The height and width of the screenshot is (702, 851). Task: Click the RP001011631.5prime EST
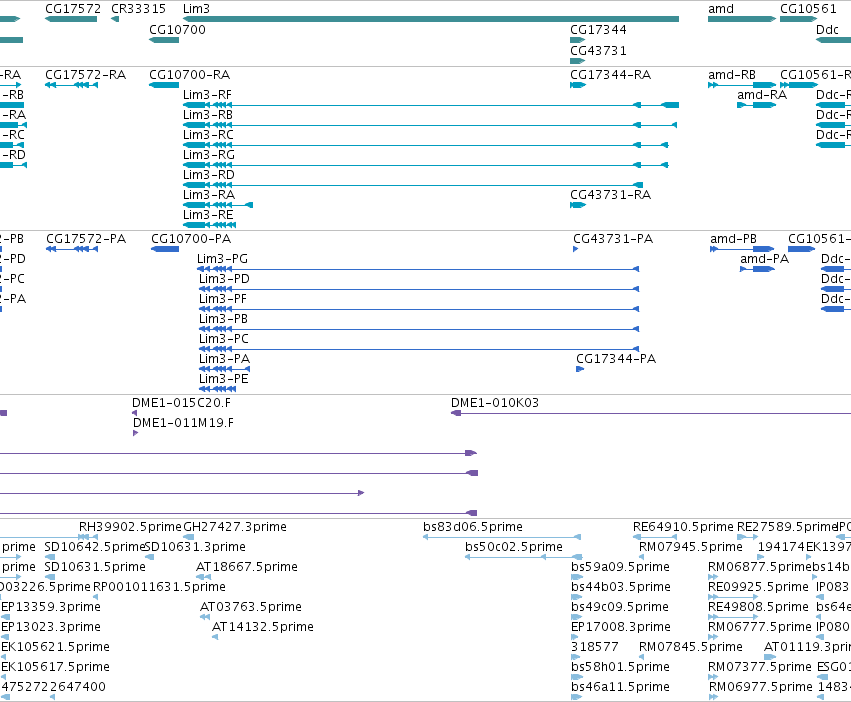coord(96,597)
